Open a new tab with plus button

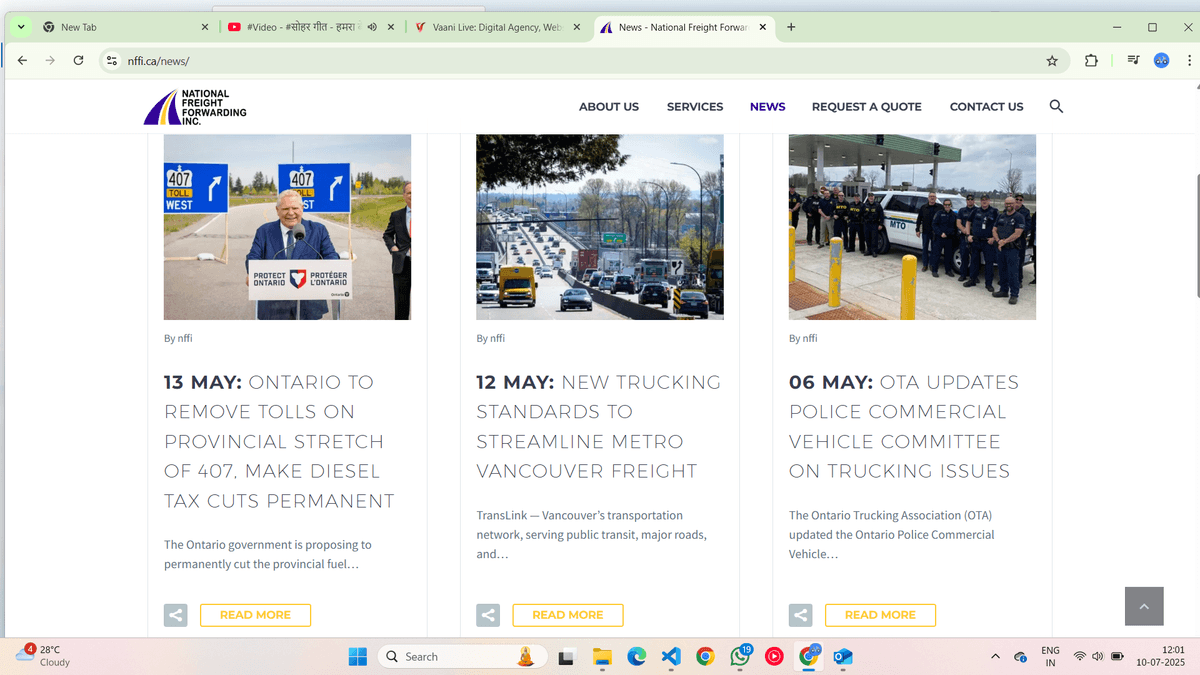[791, 27]
